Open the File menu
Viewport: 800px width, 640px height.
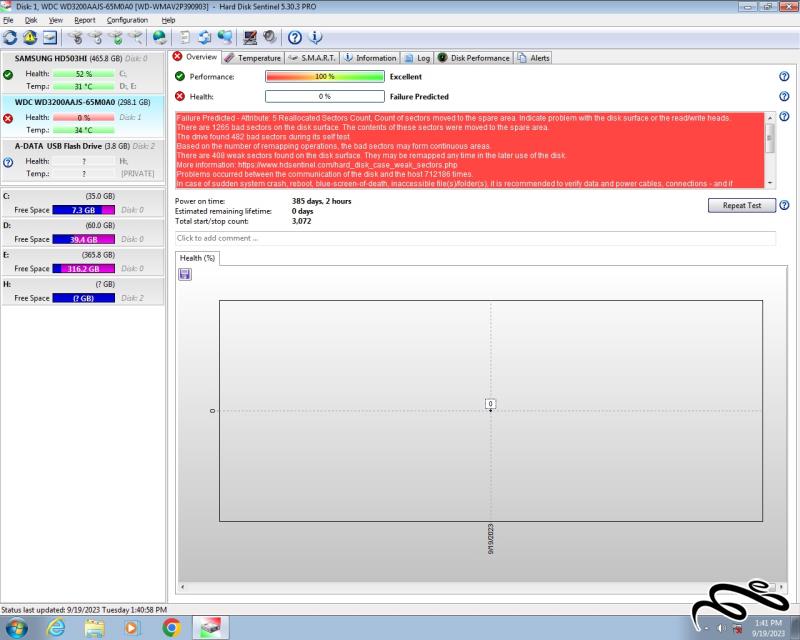(x=8, y=20)
